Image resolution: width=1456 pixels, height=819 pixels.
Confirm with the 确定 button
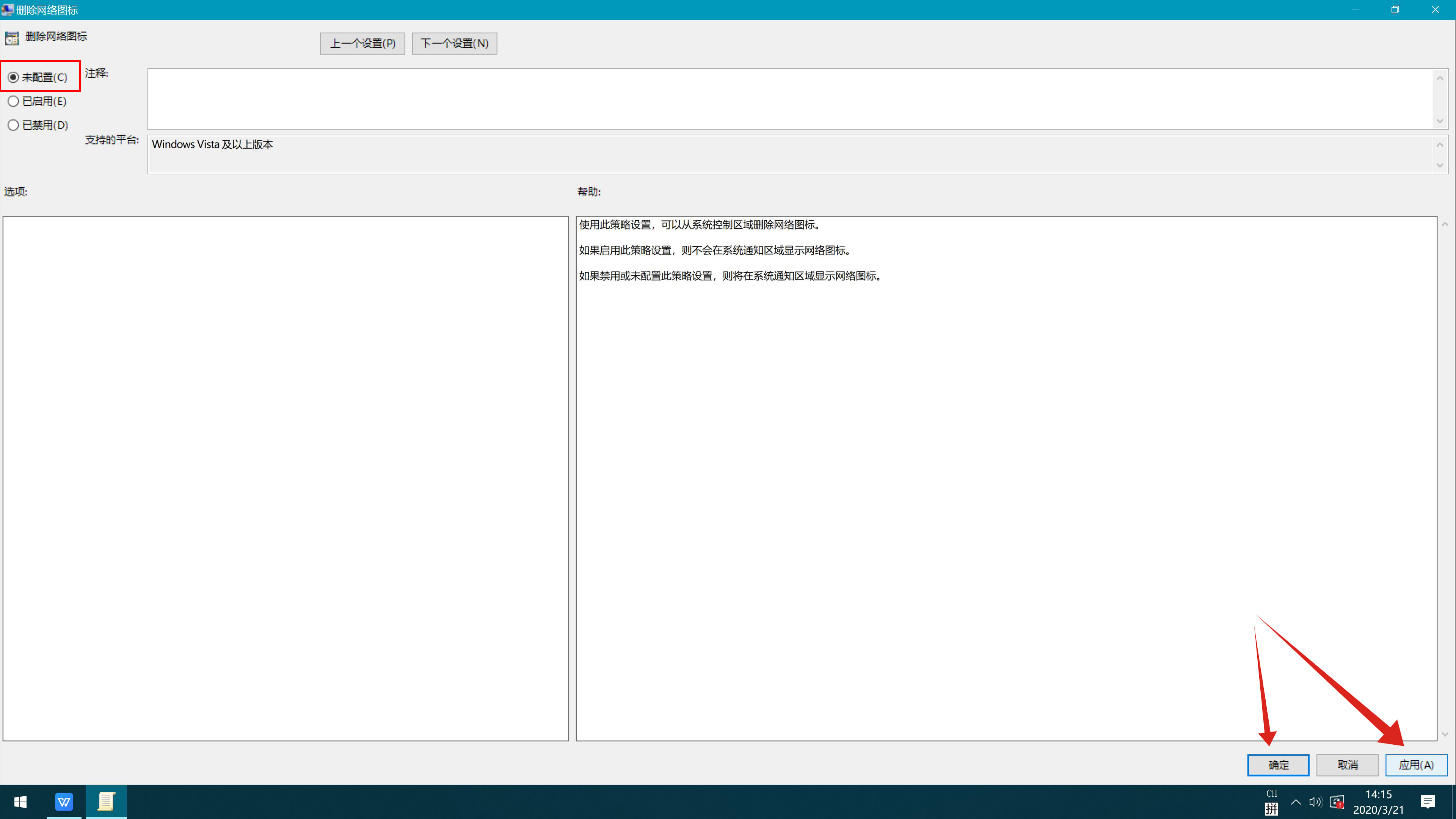[1278, 765]
